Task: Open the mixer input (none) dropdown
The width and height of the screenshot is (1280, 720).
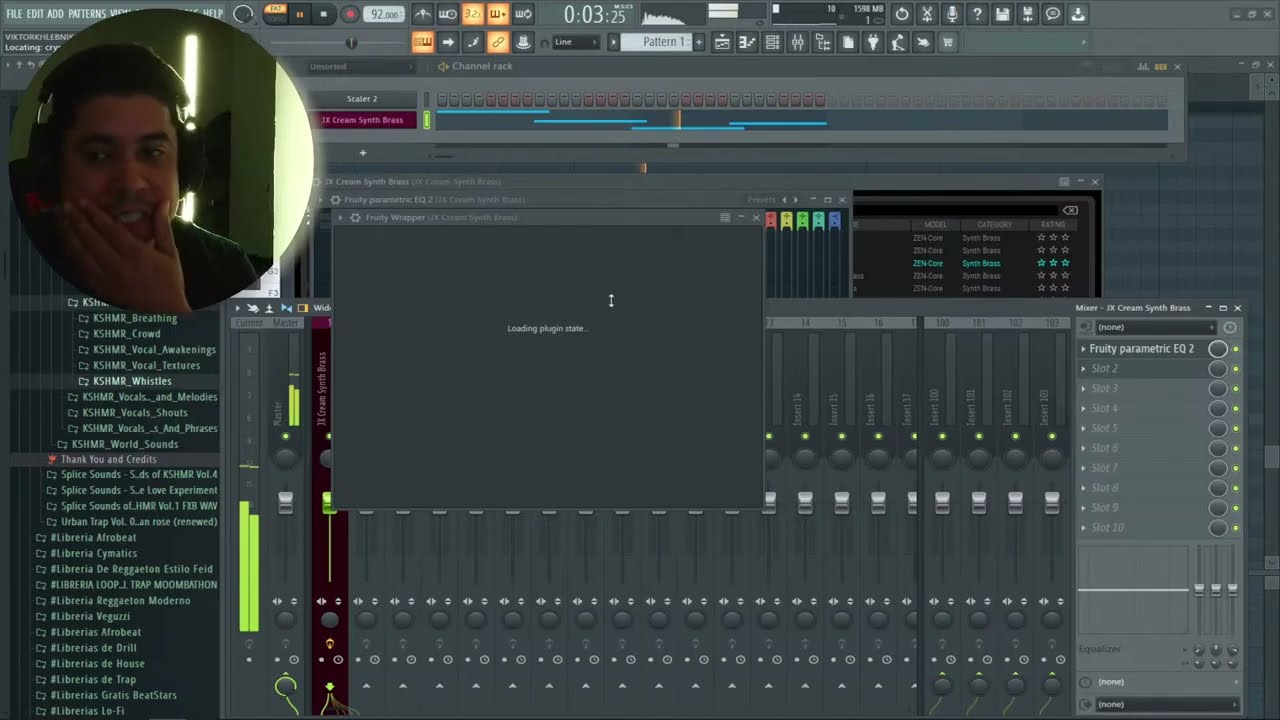Action: [1154, 327]
